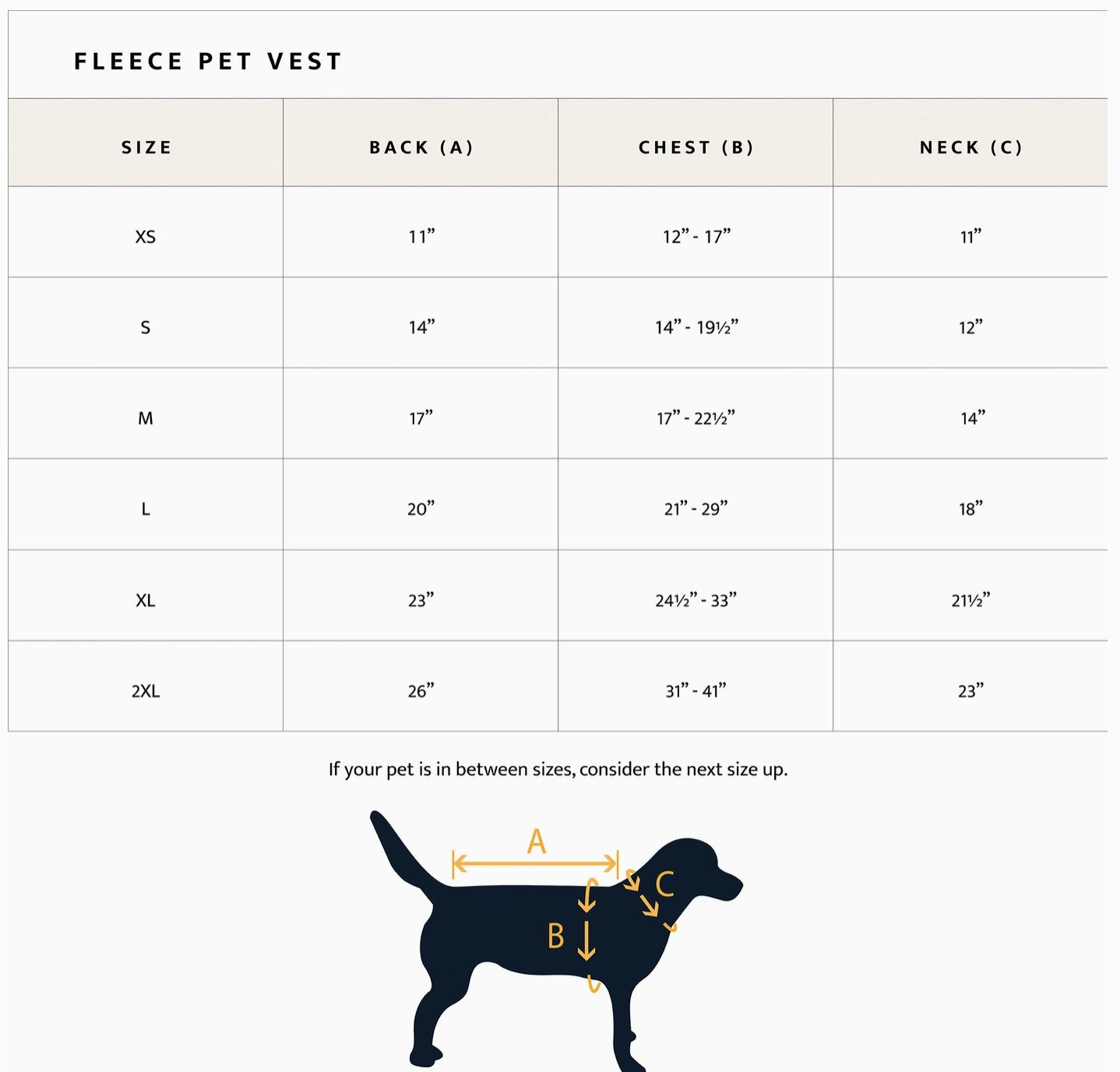Click the orange letter A on dog diagram
The image size is (1120, 1072).
click(x=536, y=841)
